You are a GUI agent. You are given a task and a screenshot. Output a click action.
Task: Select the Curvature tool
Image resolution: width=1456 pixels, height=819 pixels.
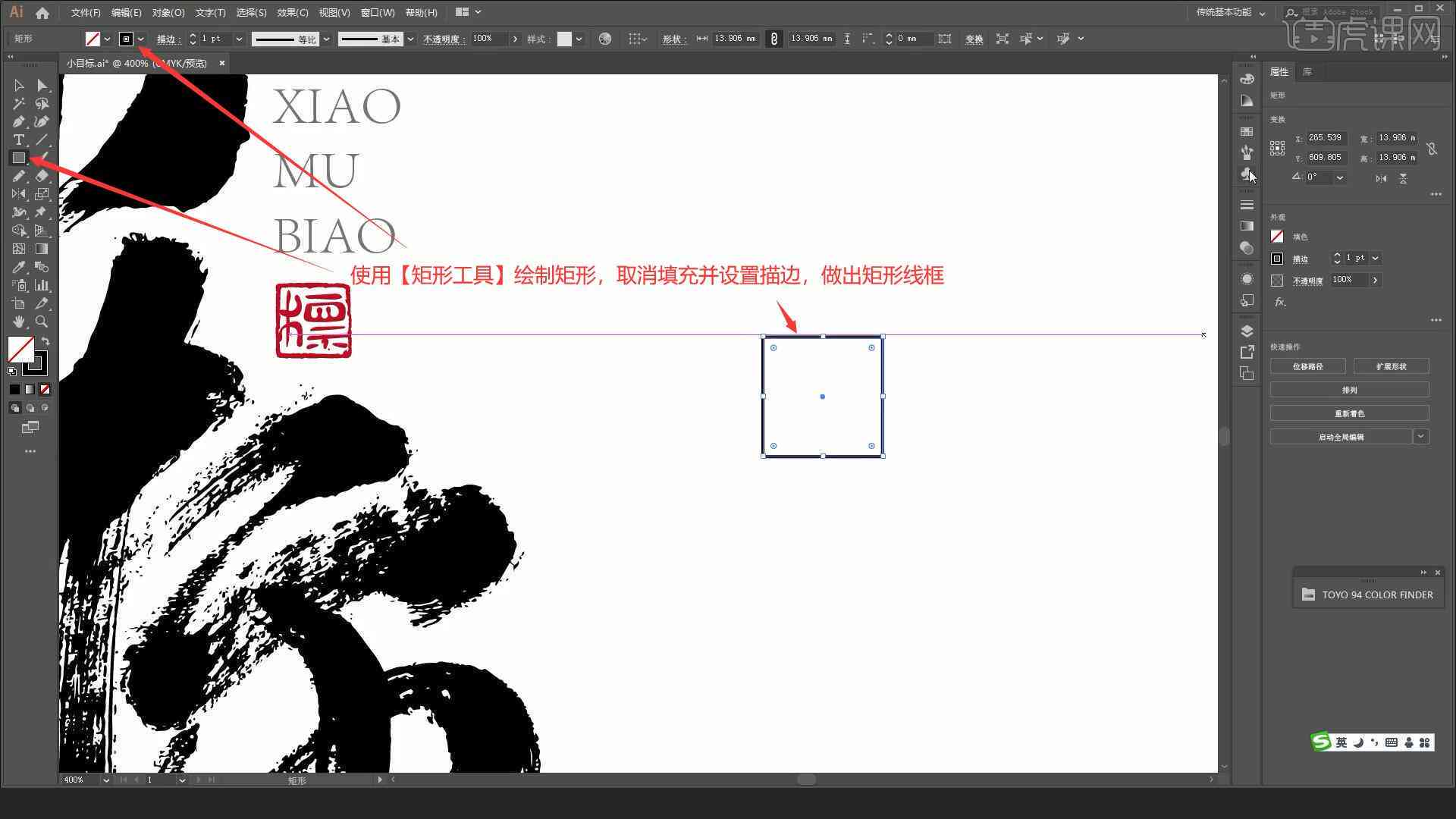pyautogui.click(x=42, y=122)
